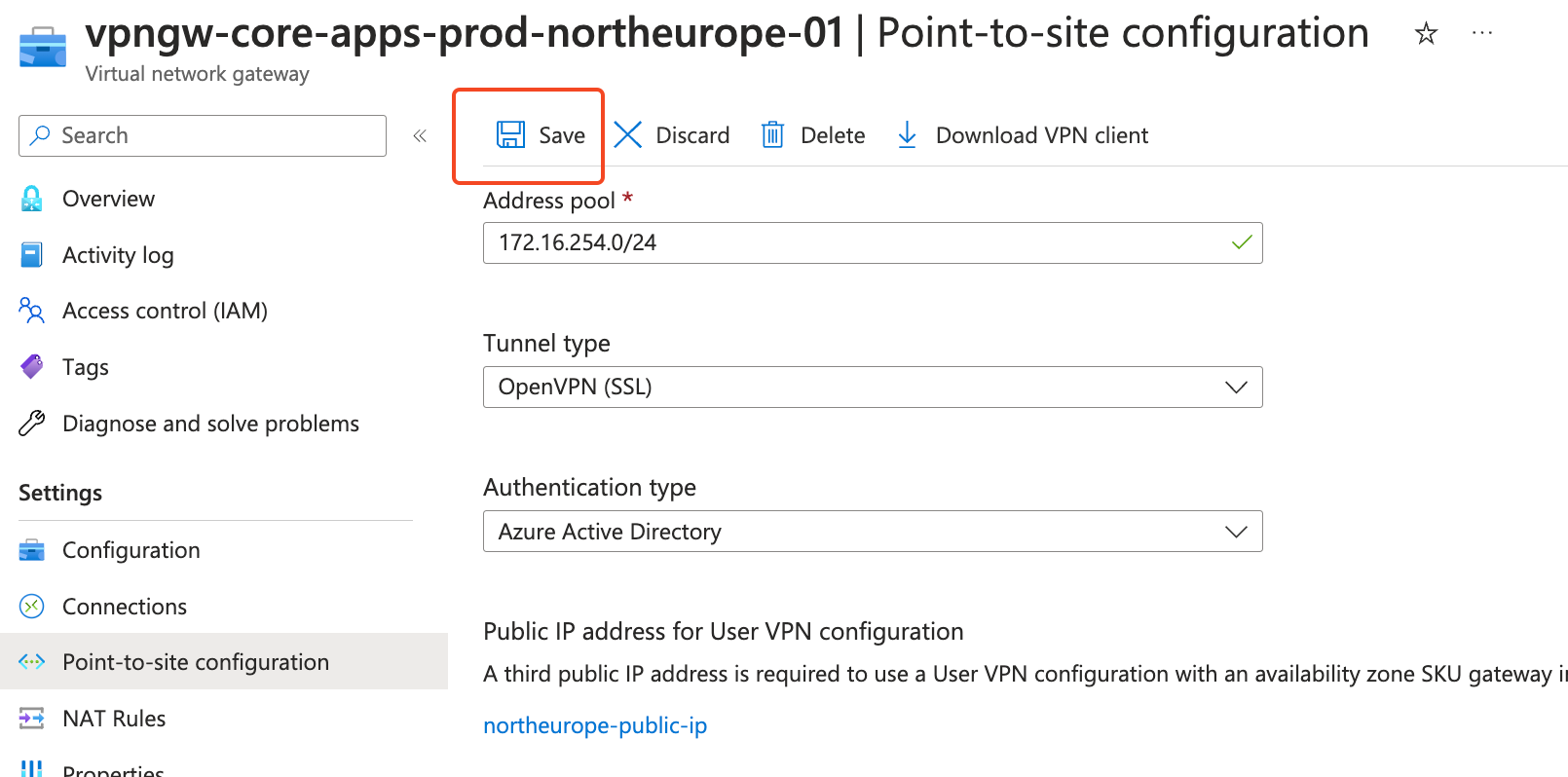The height and width of the screenshot is (777, 1568).
Task: Open the Tags page
Action: (x=86, y=367)
